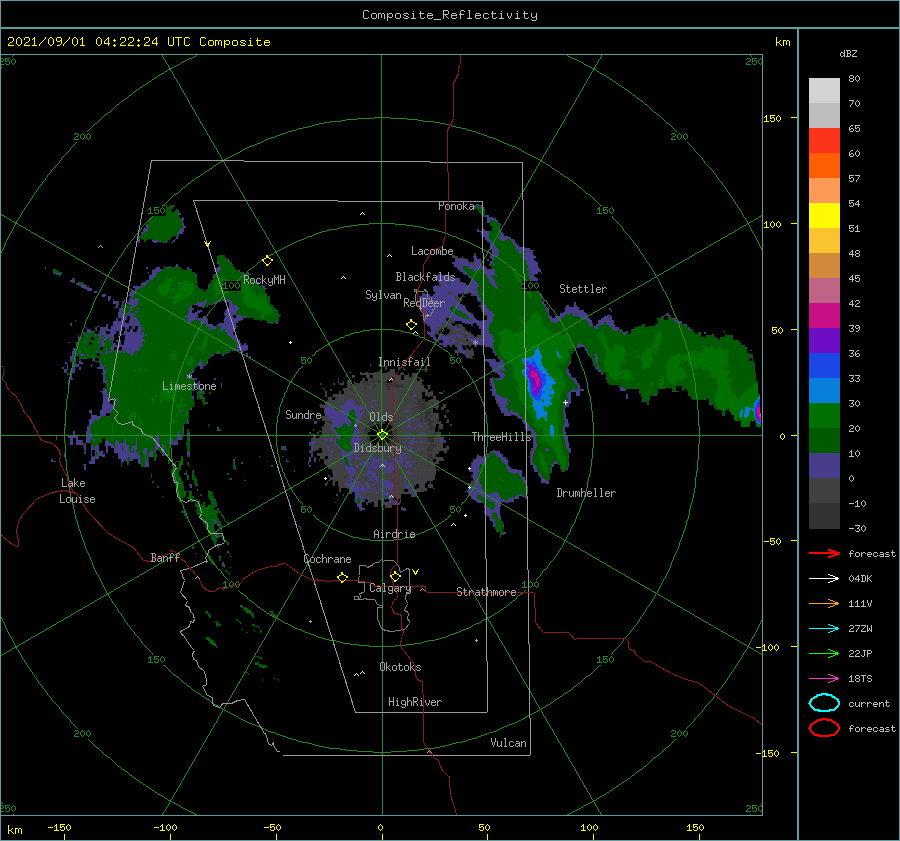
Task: Click the Sylvan label on map
Action: click(383, 295)
